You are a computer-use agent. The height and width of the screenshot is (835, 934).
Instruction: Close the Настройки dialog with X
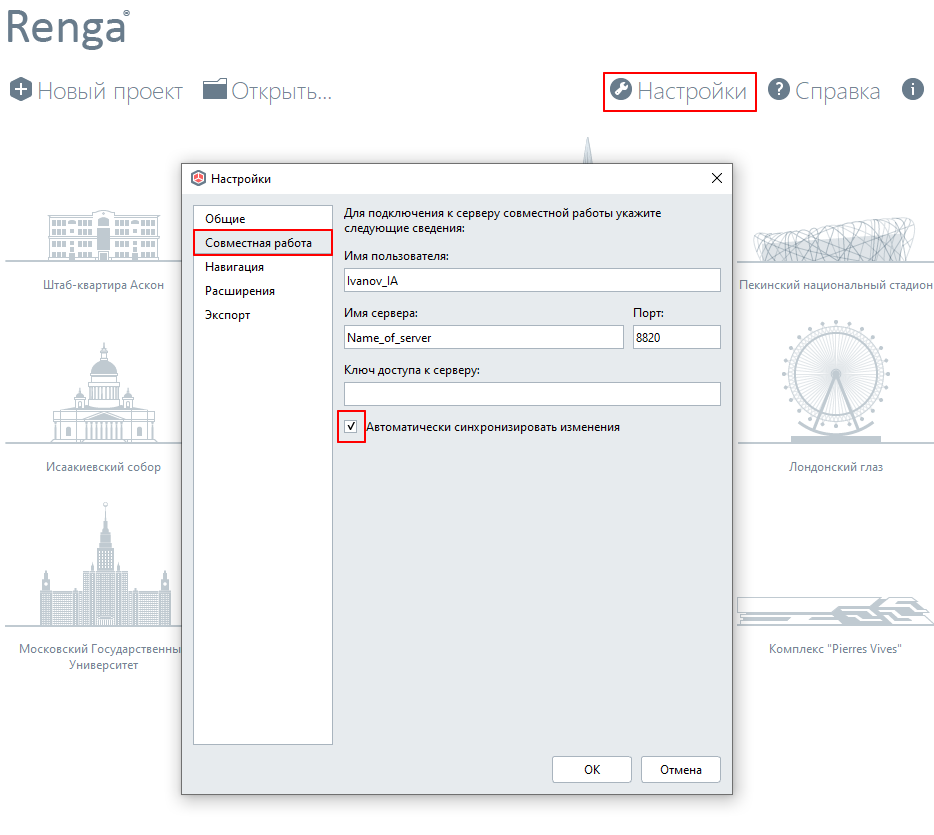coord(717,178)
